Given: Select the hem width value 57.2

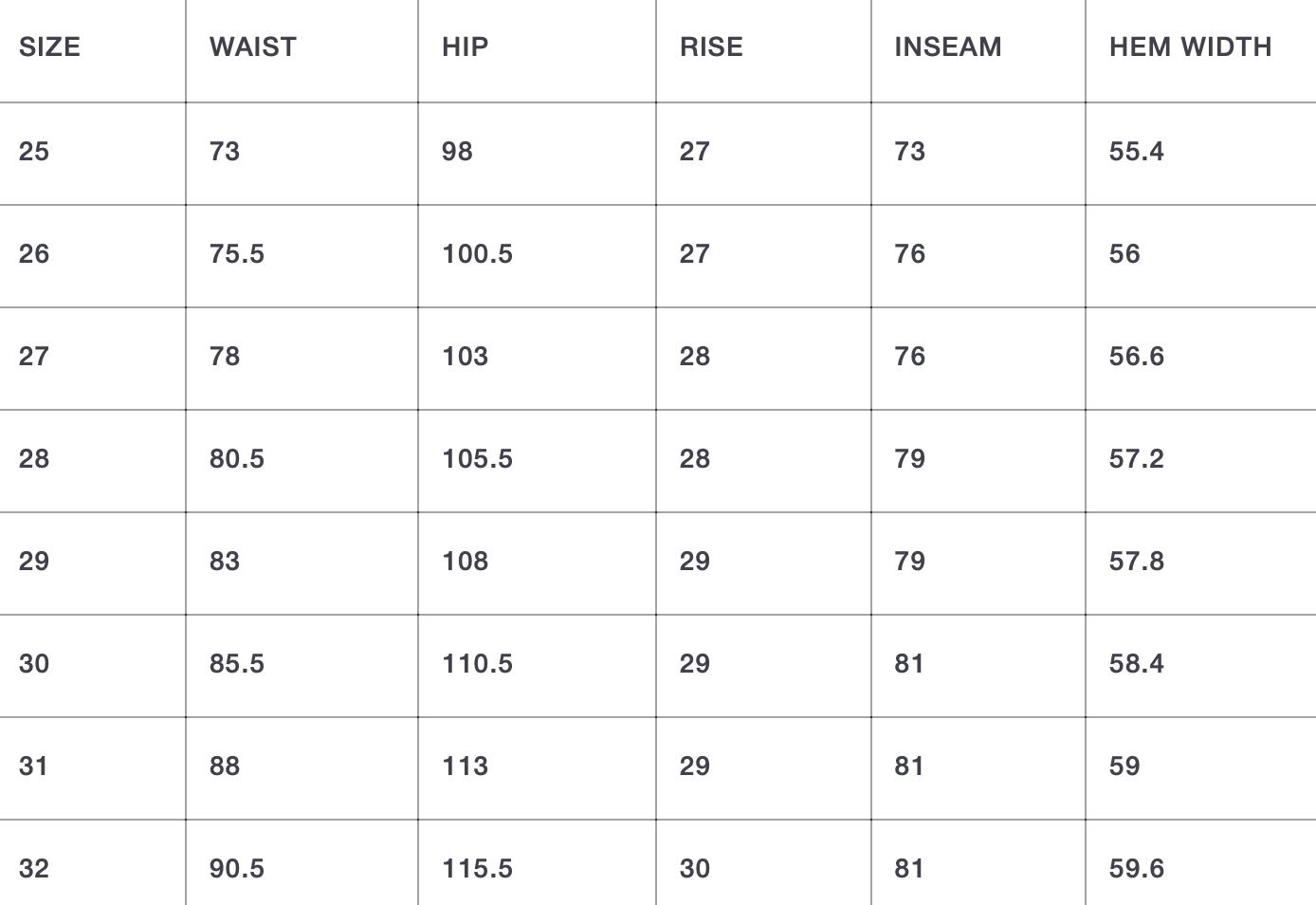Looking at the screenshot, I should pyautogui.click(x=1136, y=459).
